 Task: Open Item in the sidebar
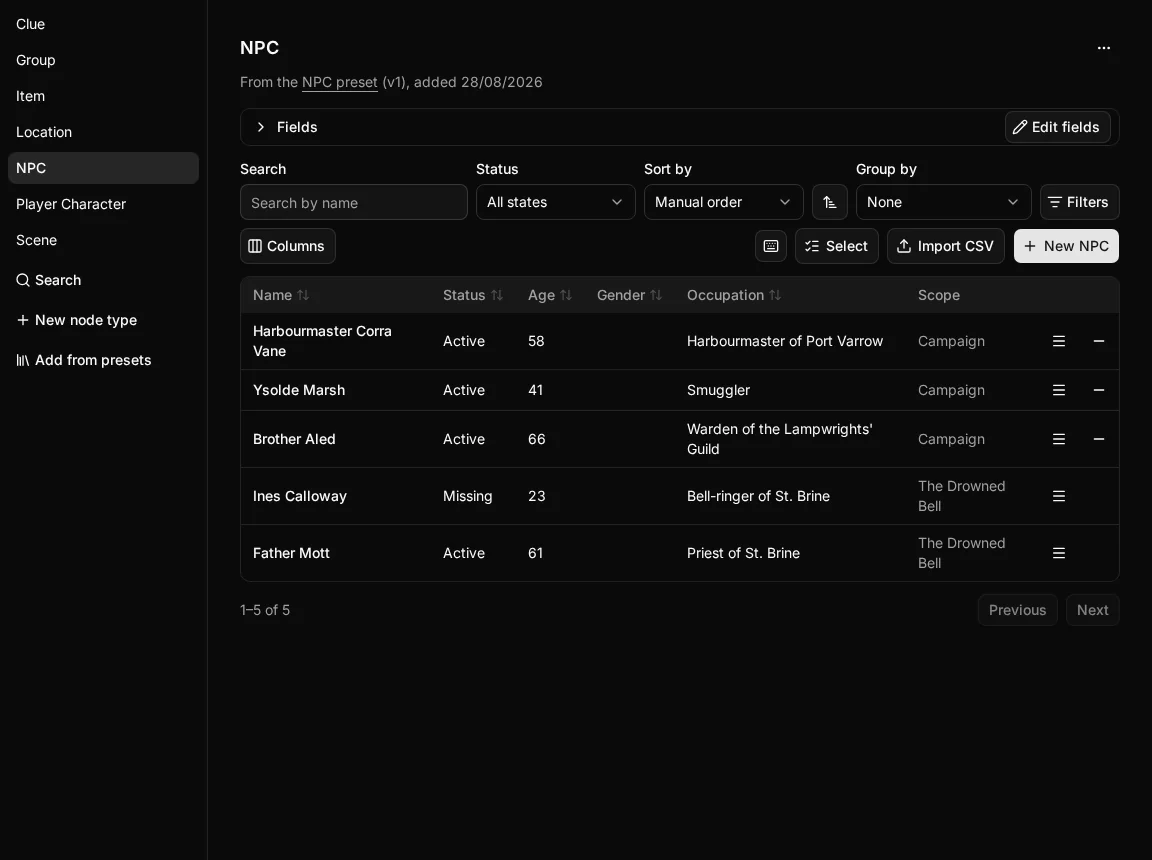click(103, 96)
